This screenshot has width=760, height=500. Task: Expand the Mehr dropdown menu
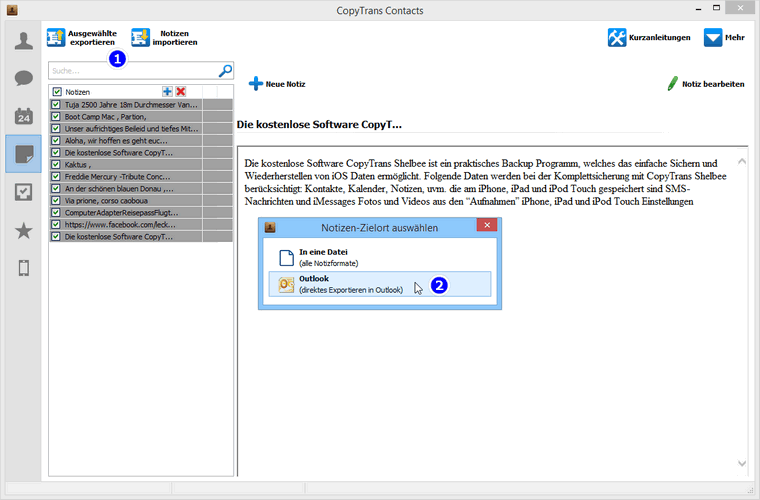725,38
